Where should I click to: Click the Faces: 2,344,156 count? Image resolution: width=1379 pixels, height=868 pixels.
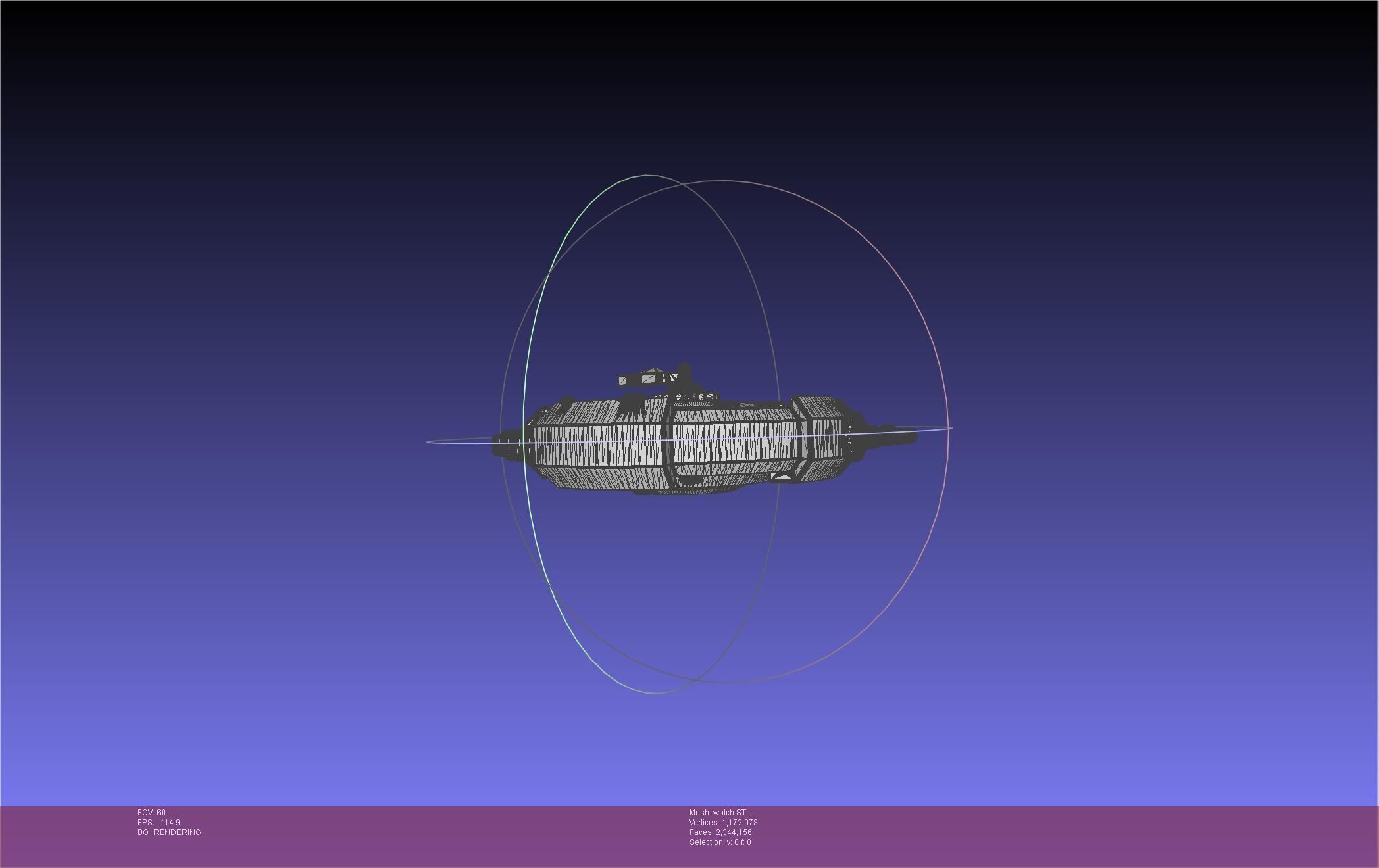pyautogui.click(x=720, y=832)
